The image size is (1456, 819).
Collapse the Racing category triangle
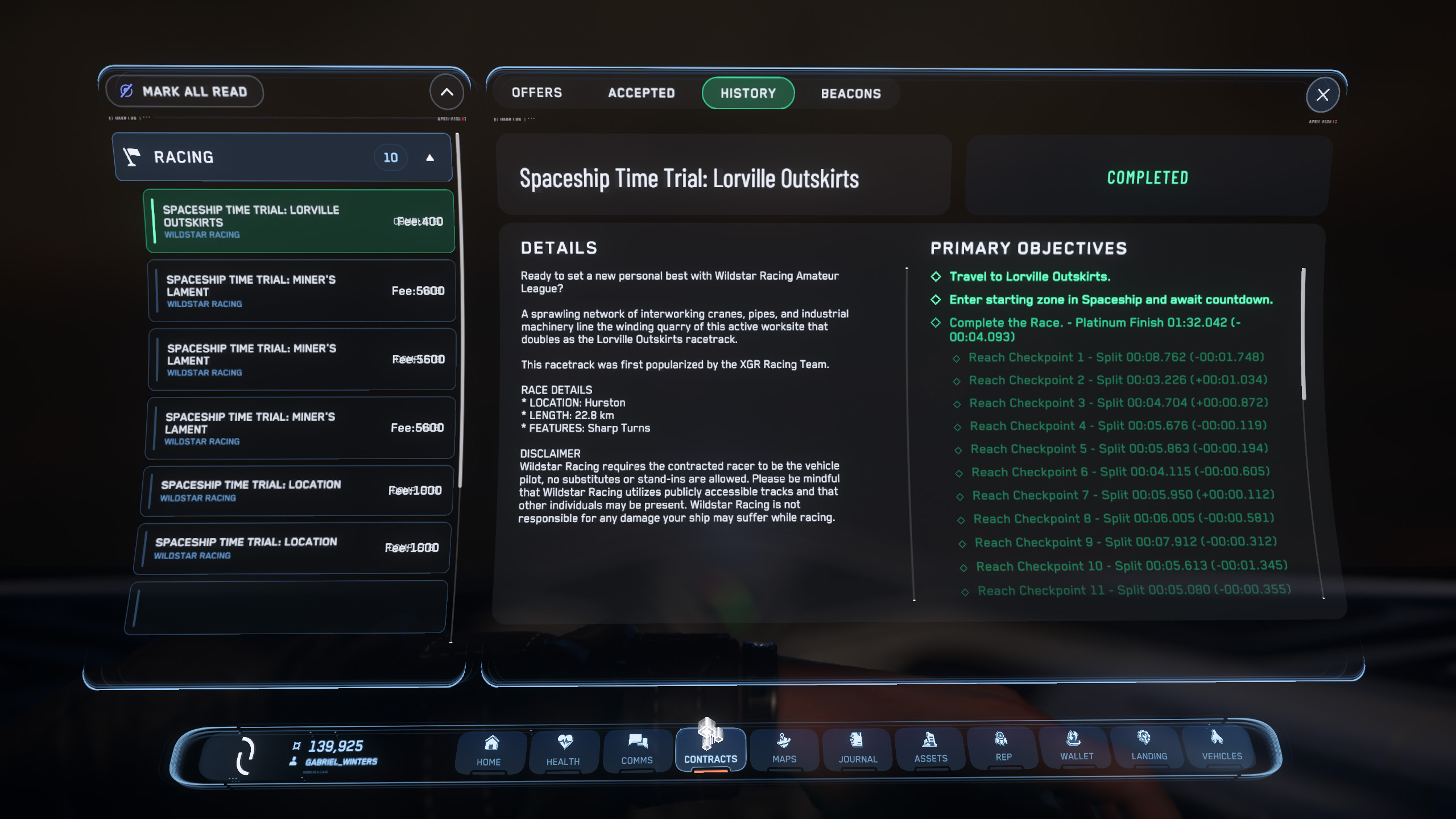(x=430, y=158)
